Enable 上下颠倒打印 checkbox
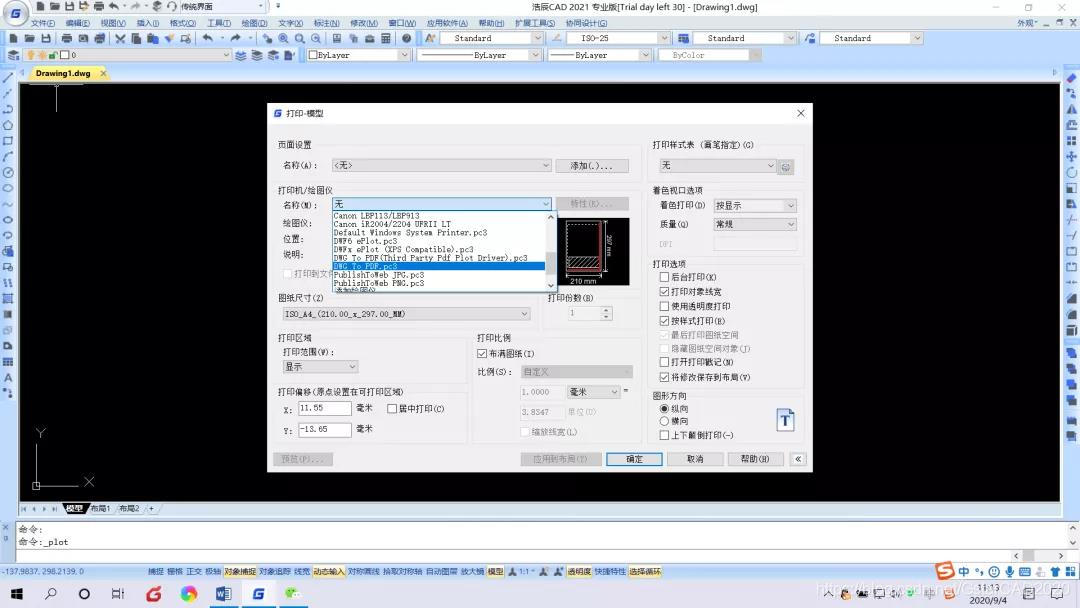Viewport: 1080px width, 608px height. click(x=664, y=435)
